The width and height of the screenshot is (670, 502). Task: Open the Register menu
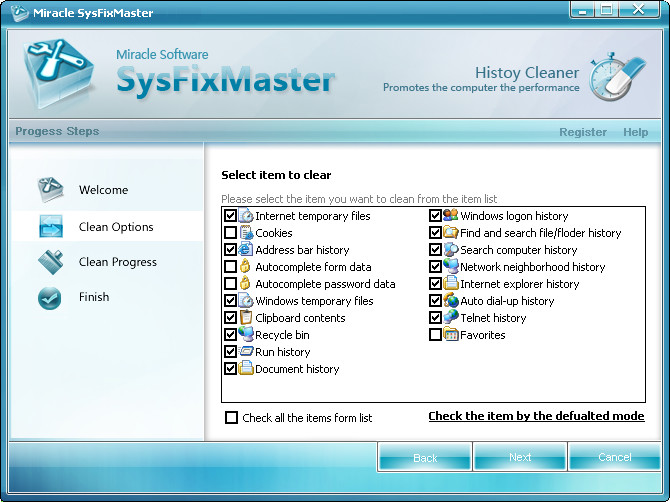point(583,132)
